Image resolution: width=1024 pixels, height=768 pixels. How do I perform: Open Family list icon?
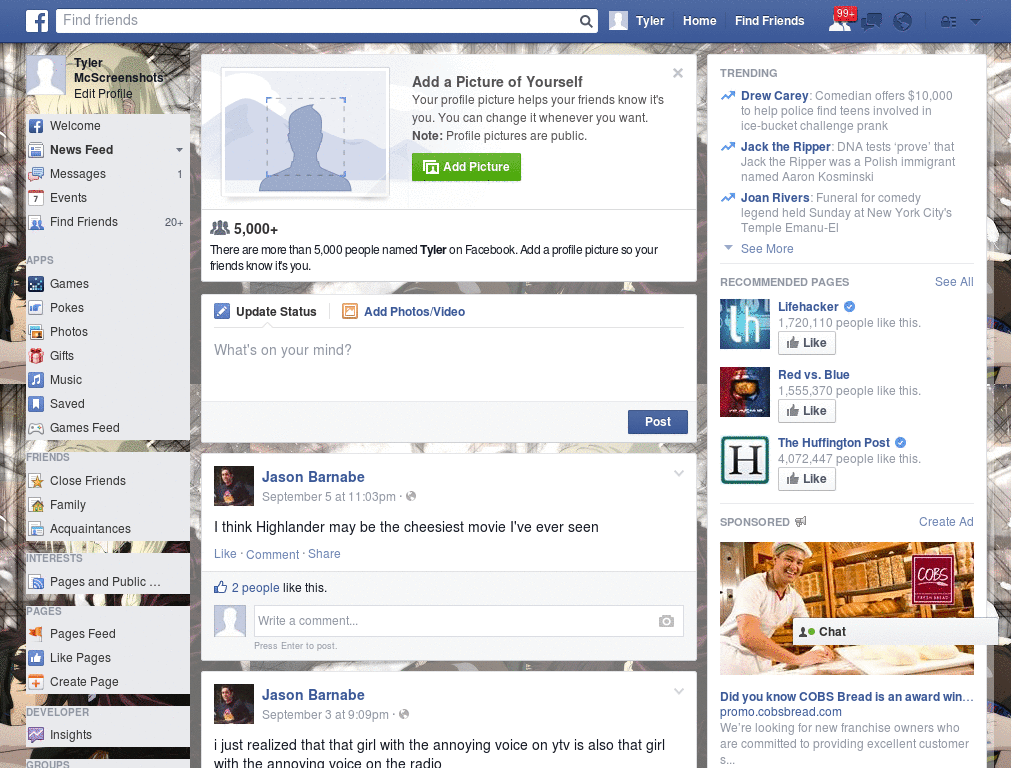pyautogui.click(x=36, y=505)
